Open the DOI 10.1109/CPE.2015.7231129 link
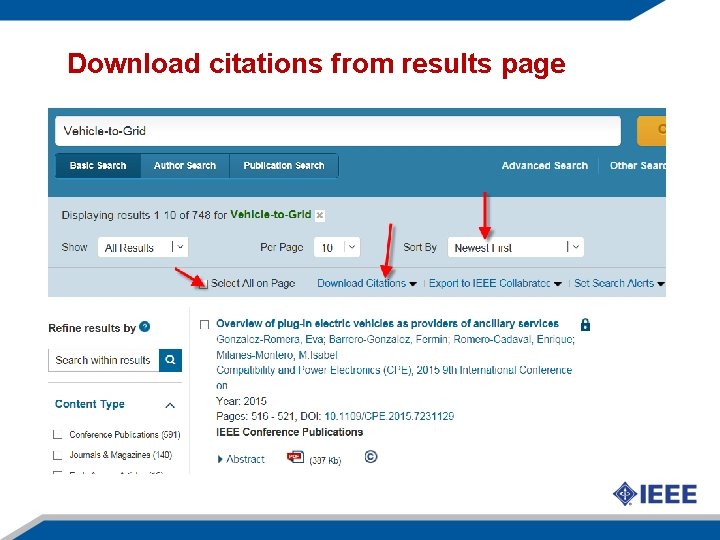 [x=389, y=416]
